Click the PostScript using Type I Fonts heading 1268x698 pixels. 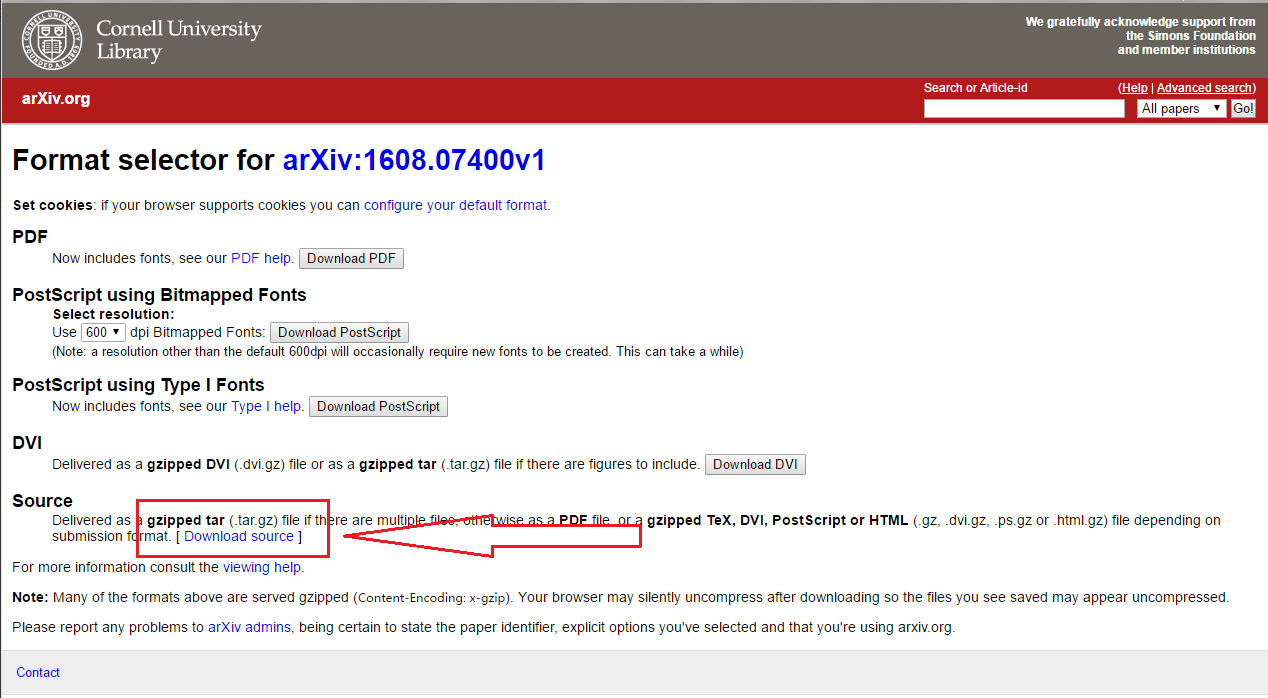[x=138, y=385]
